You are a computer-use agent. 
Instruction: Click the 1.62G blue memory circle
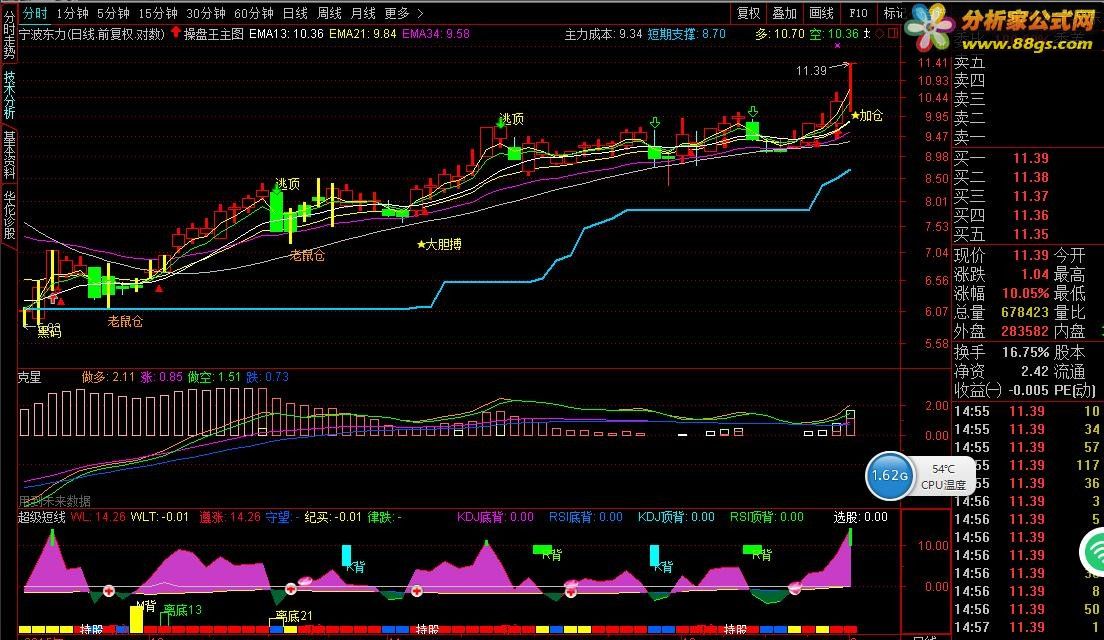click(x=889, y=476)
